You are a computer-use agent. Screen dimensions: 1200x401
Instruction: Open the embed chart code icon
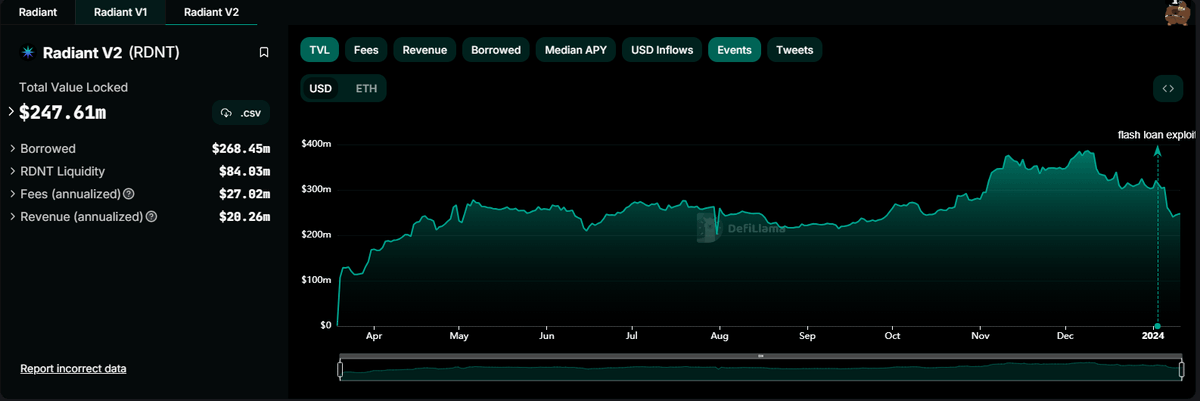[1168, 88]
